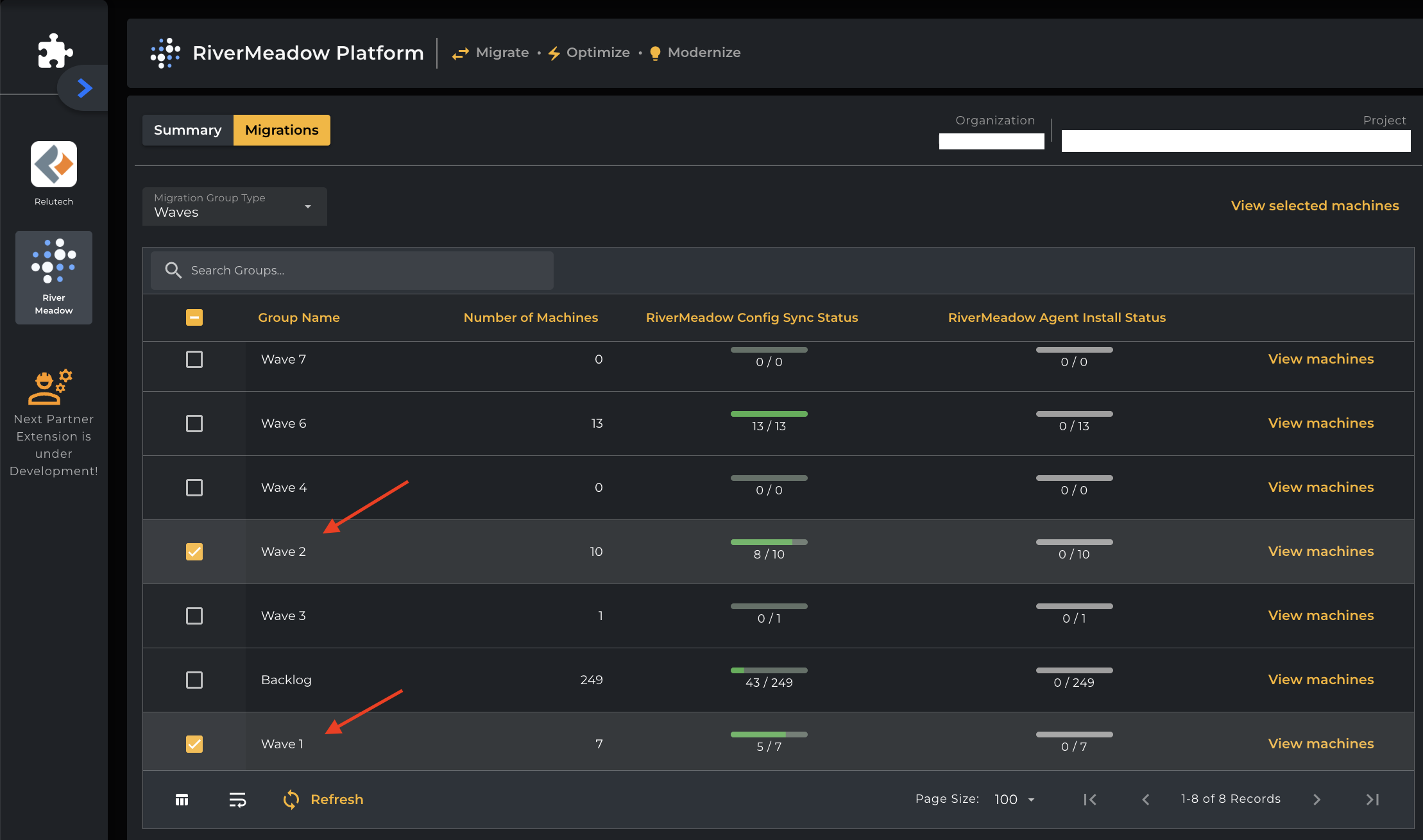
Task: Toggle the select-all header checkbox
Action: click(194, 317)
